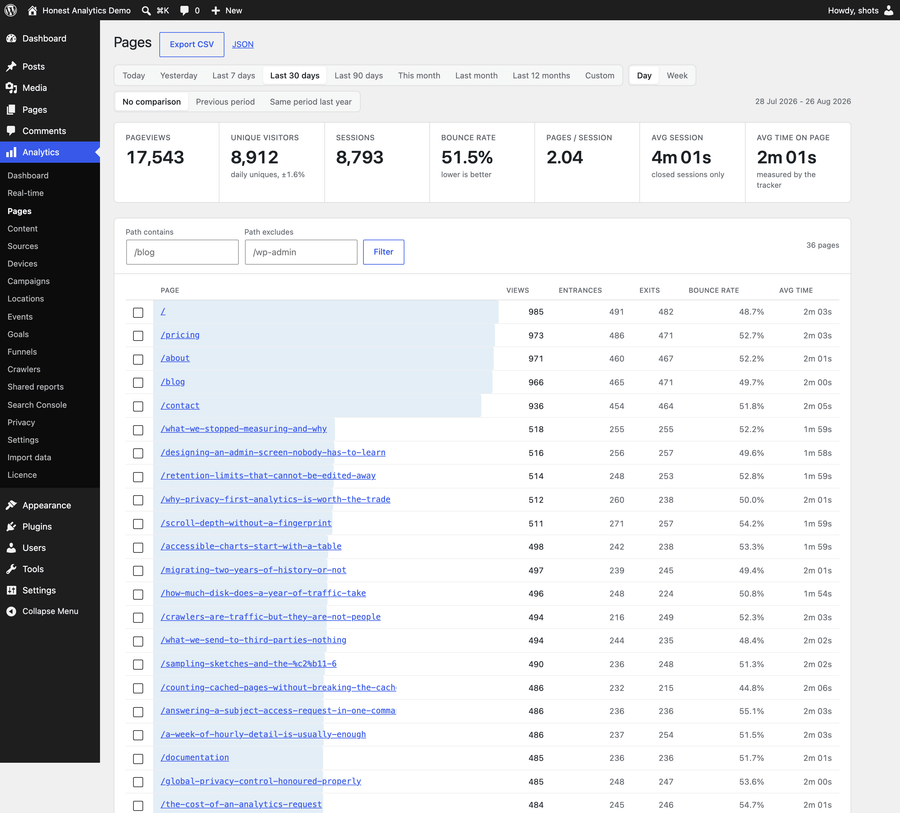Check the box for the /documentation row
The image size is (900, 813).
138,758
